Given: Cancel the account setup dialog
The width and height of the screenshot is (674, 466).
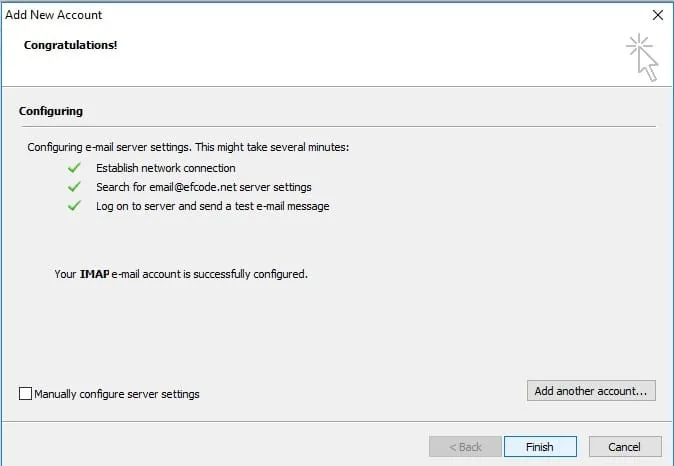Looking at the screenshot, I should [x=625, y=447].
